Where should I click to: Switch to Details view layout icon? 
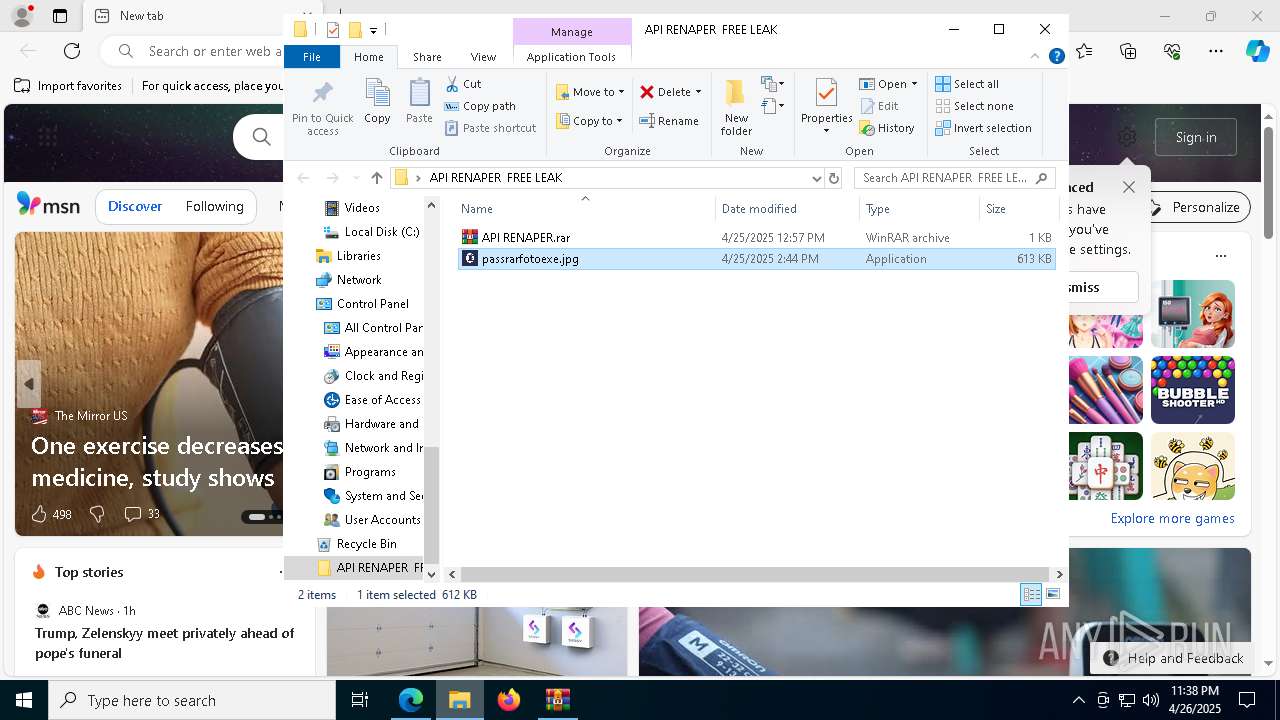coord(1031,595)
